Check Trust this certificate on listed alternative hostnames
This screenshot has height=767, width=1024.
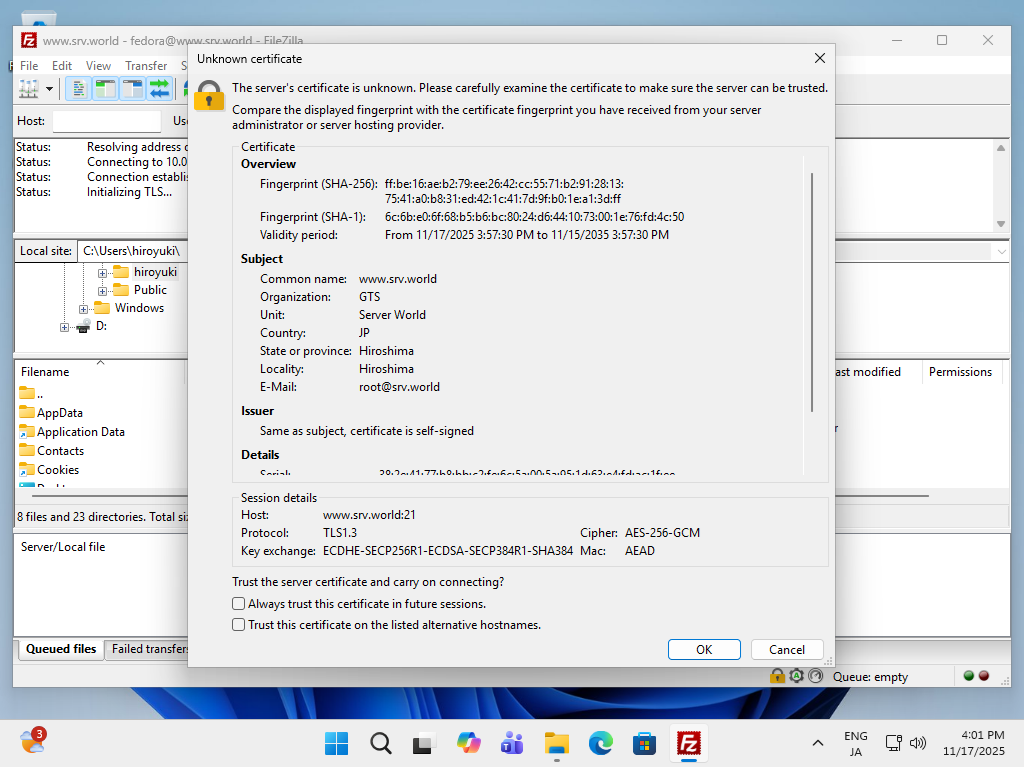[x=238, y=624]
